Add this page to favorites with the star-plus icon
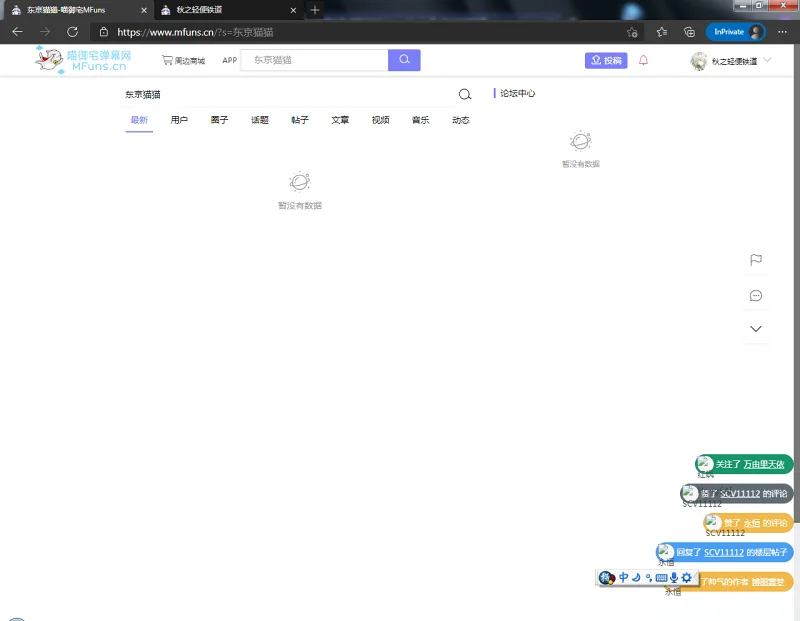The image size is (800, 621). 632,32
